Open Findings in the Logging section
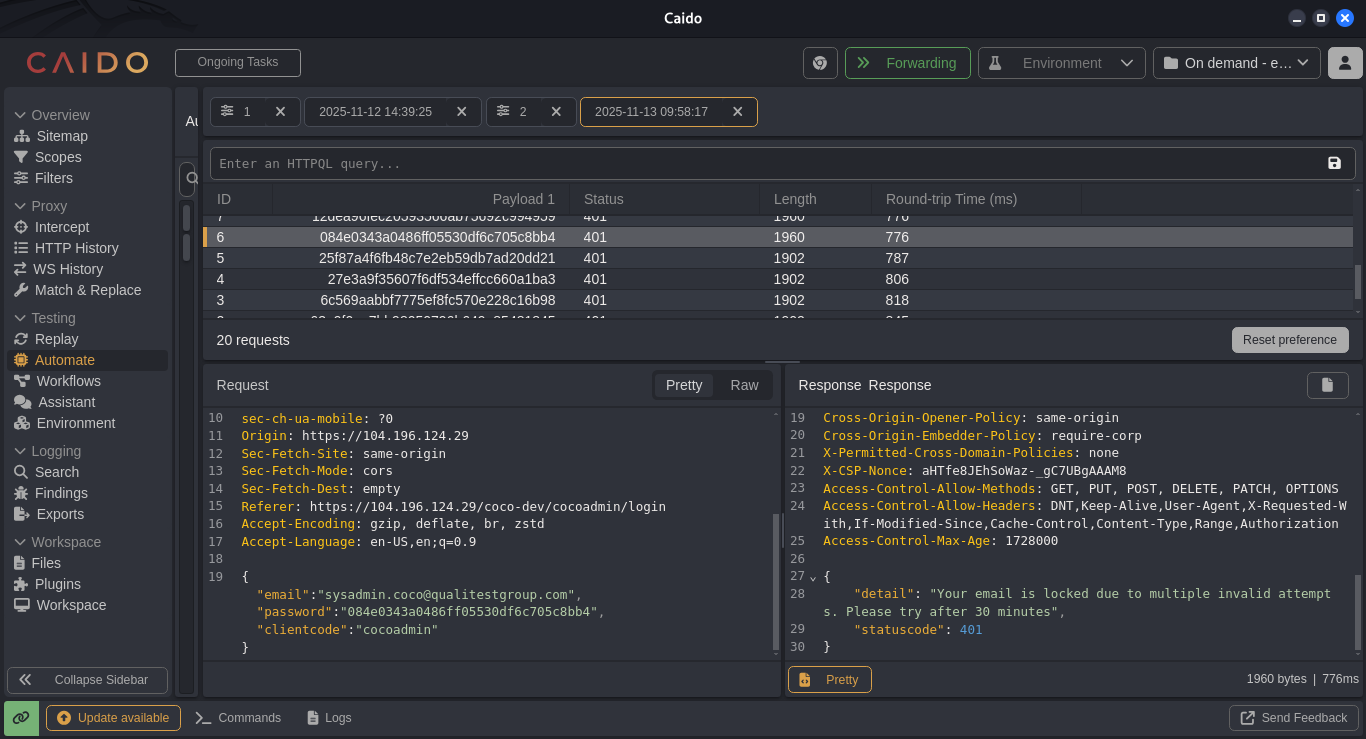The image size is (1366, 739). pos(61,493)
